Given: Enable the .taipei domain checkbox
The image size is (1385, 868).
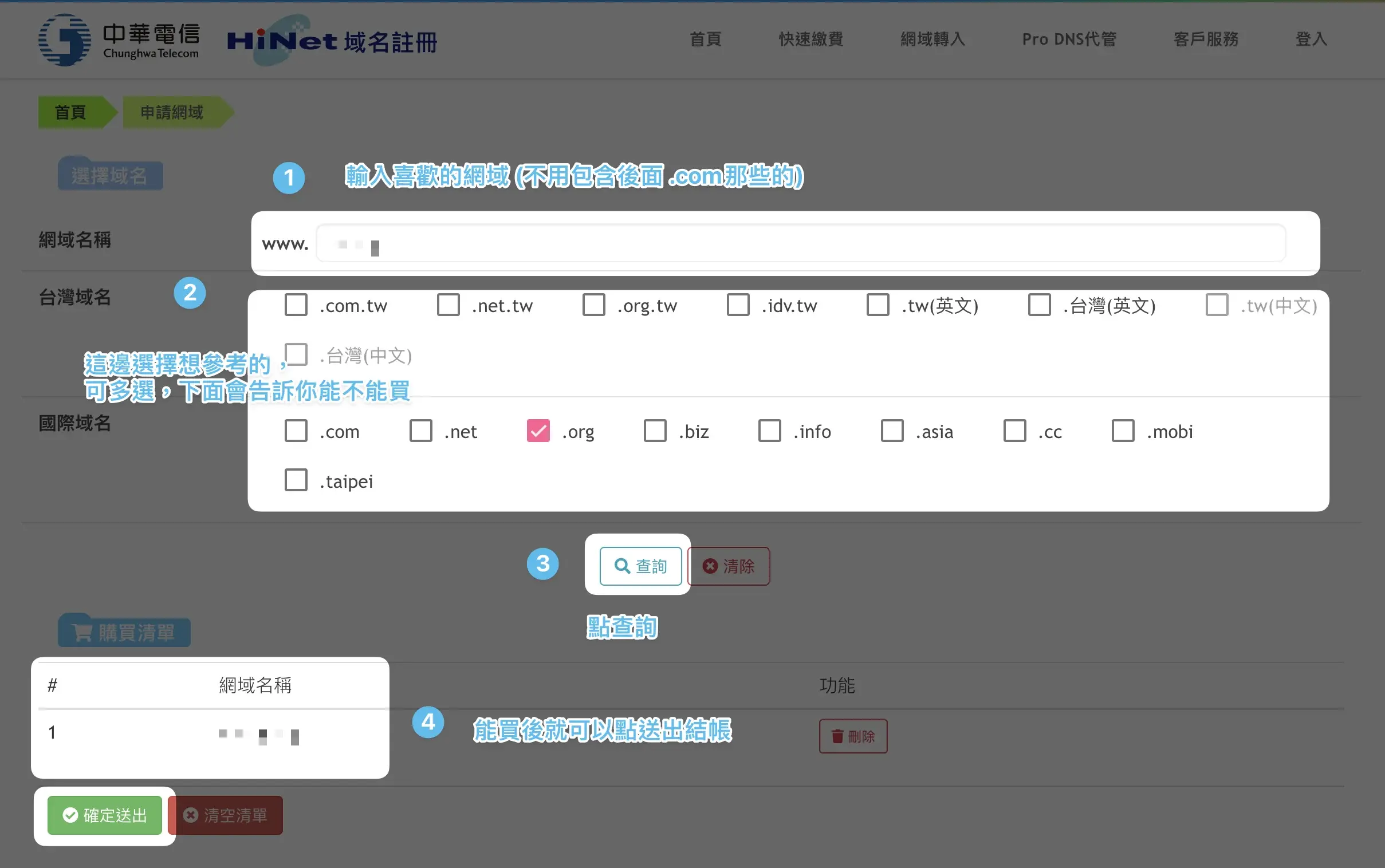Looking at the screenshot, I should 296,480.
